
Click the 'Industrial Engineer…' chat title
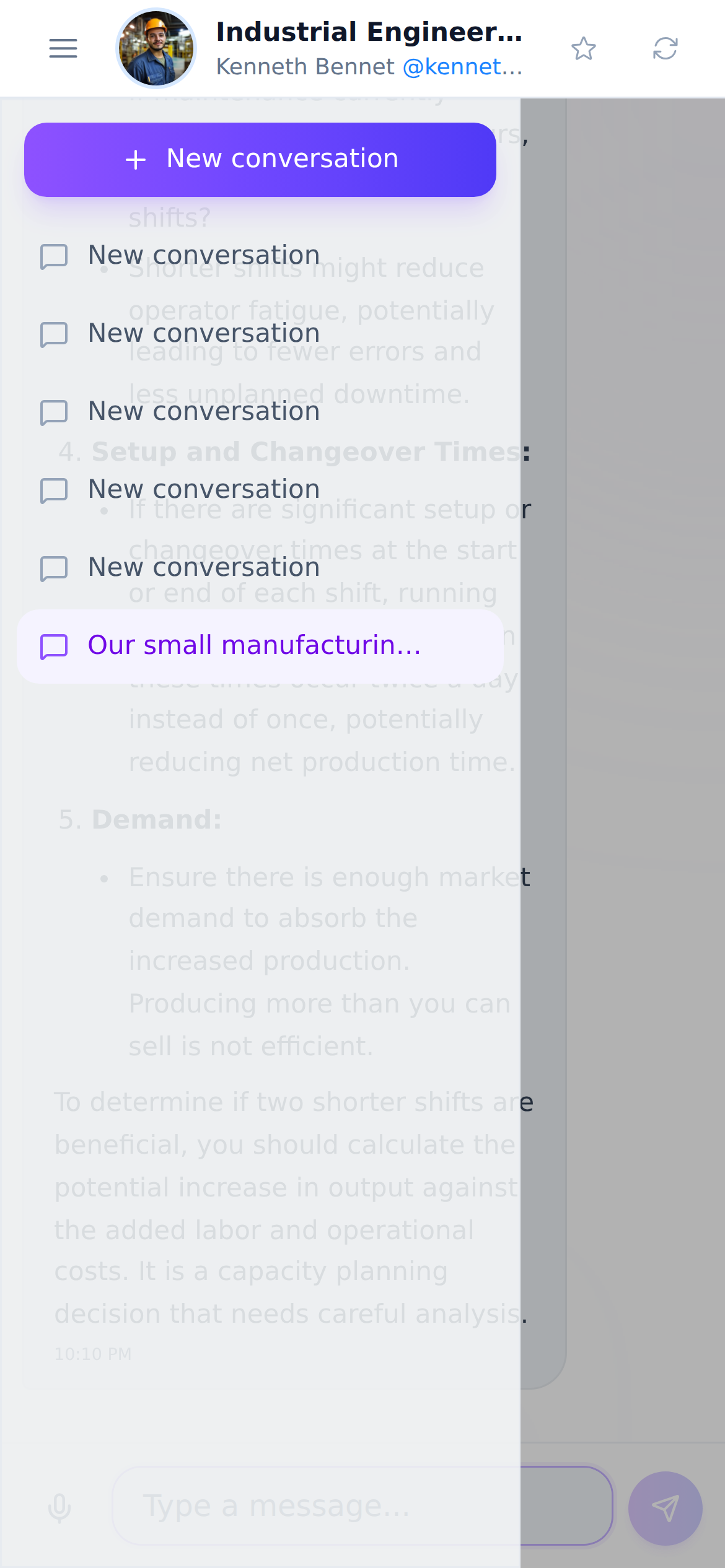click(x=369, y=32)
